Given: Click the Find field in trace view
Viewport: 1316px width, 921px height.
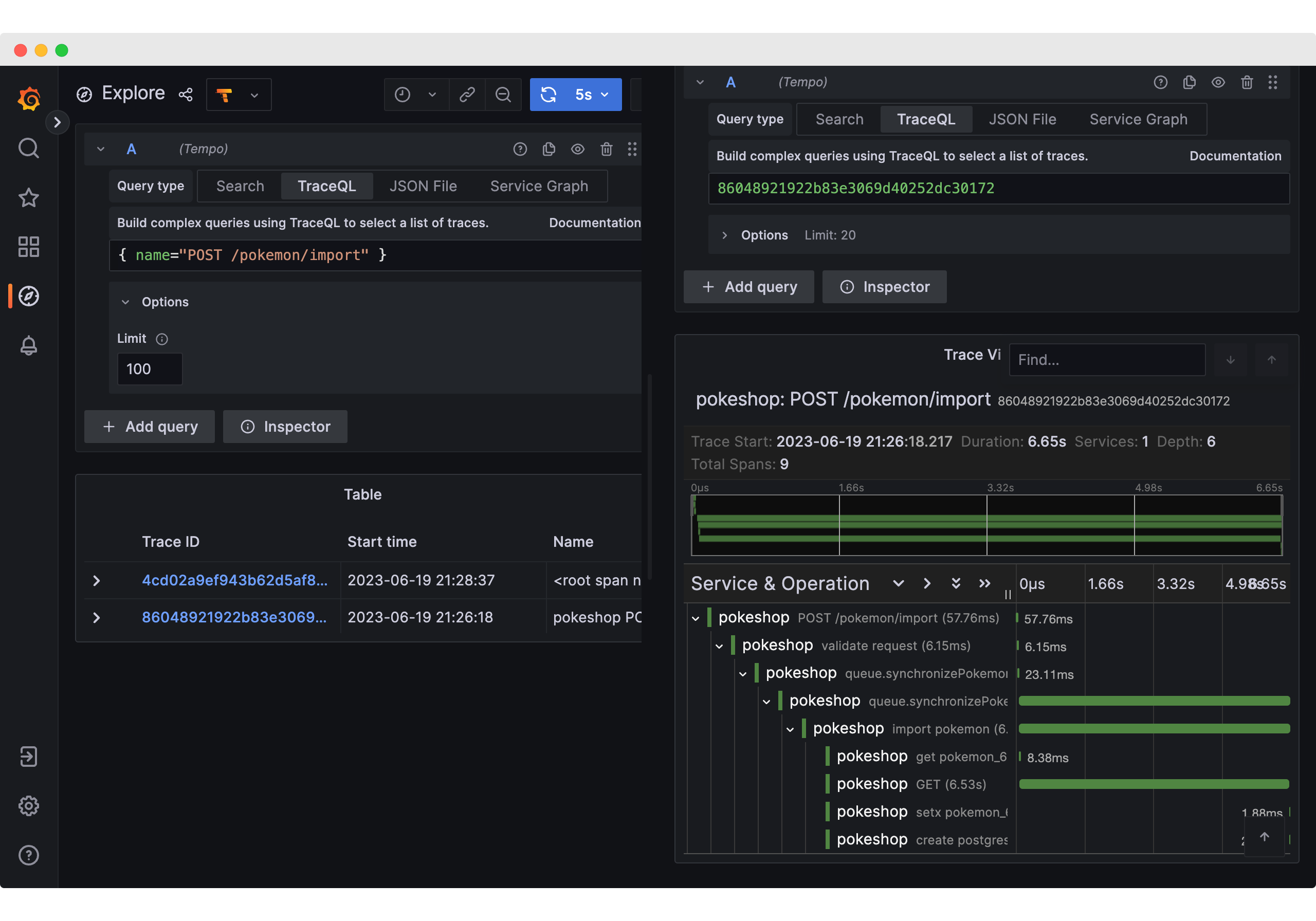Looking at the screenshot, I should pos(1107,359).
